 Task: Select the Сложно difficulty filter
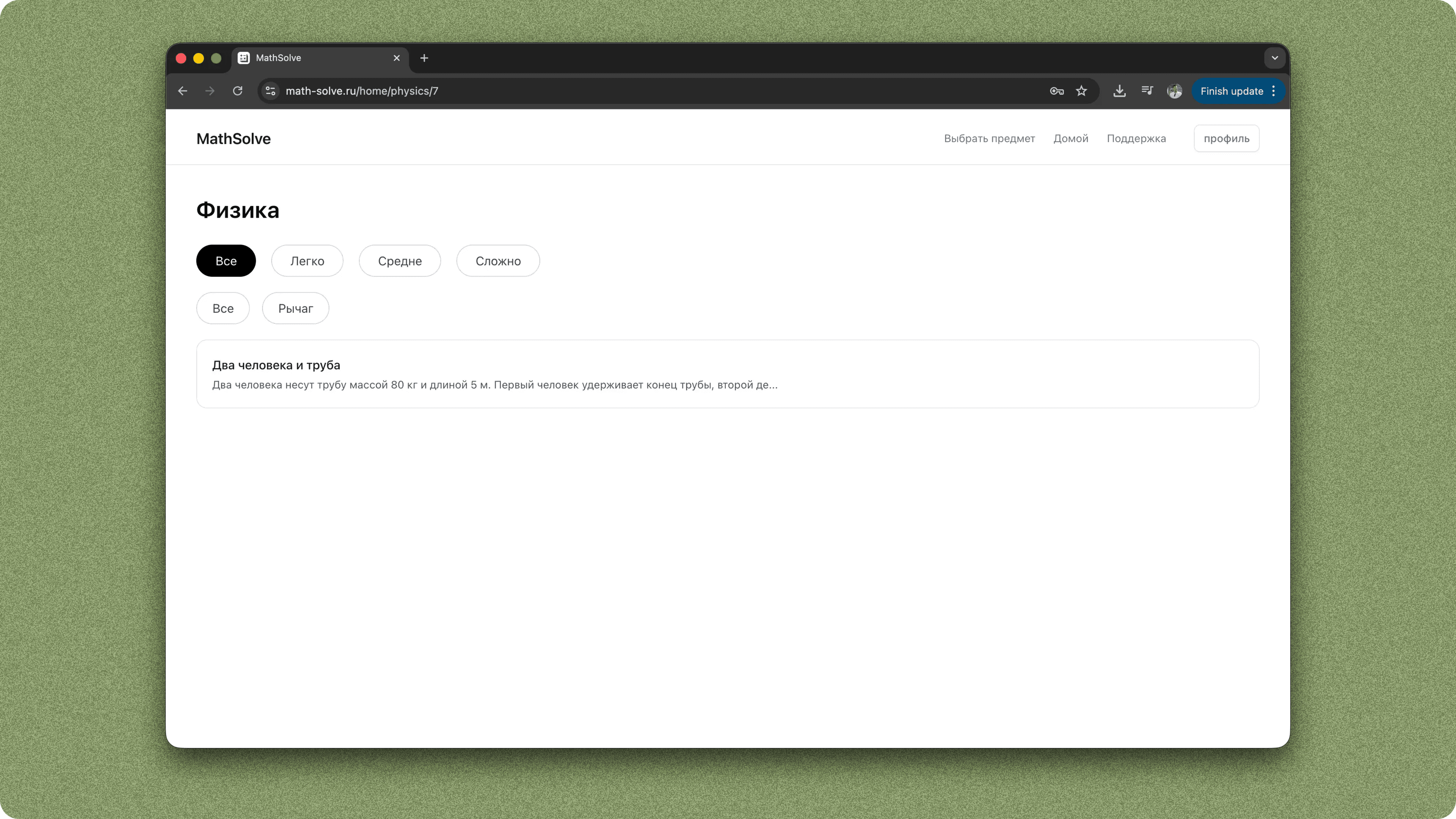[x=498, y=261]
